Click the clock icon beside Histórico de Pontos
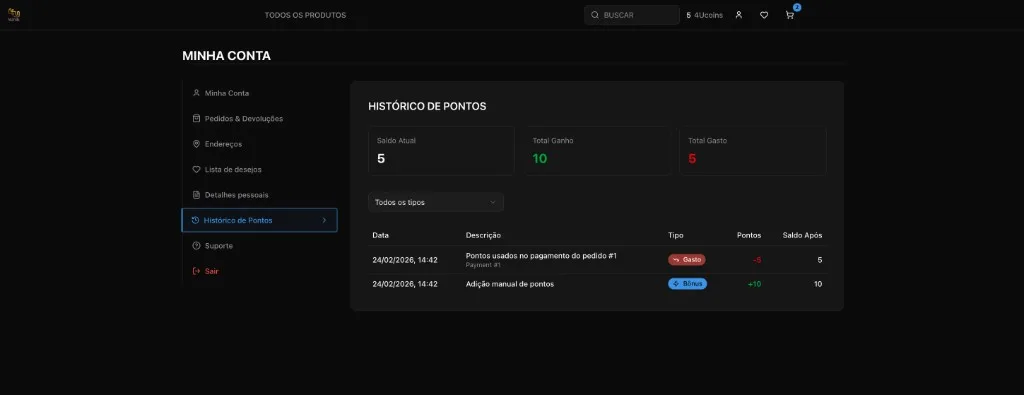 (x=195, y=220)
